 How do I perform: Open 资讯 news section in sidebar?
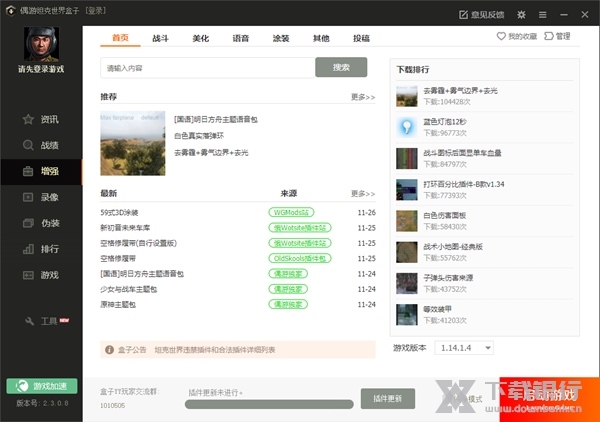coord(41,119)
